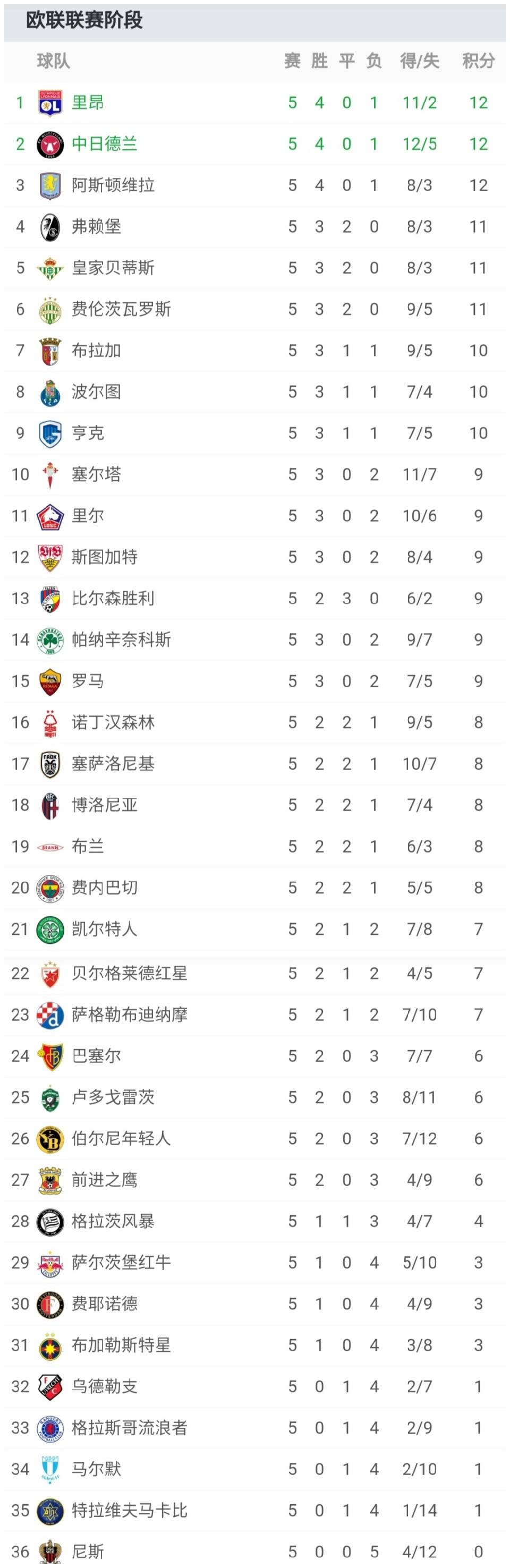Click the 欧联联赛阶段 section title
510x1568 pixels.
point(84,21)
